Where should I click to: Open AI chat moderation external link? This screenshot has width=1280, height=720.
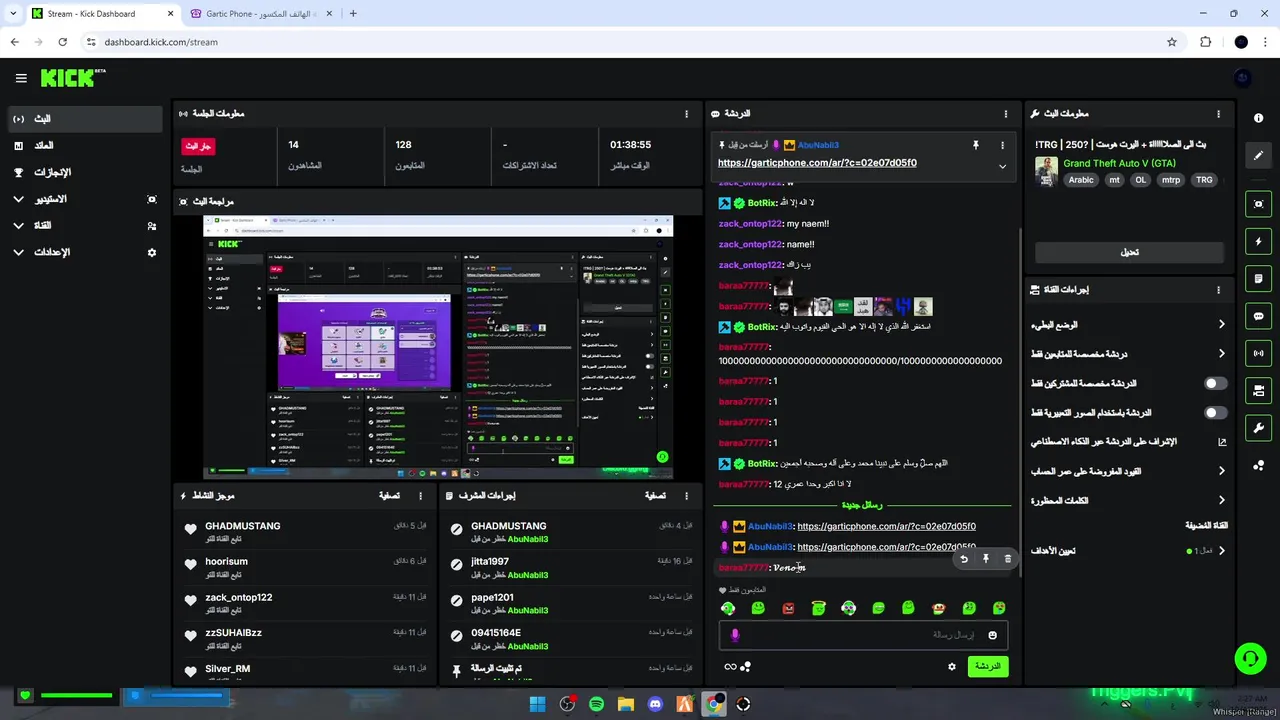[x=1221, y=441]
